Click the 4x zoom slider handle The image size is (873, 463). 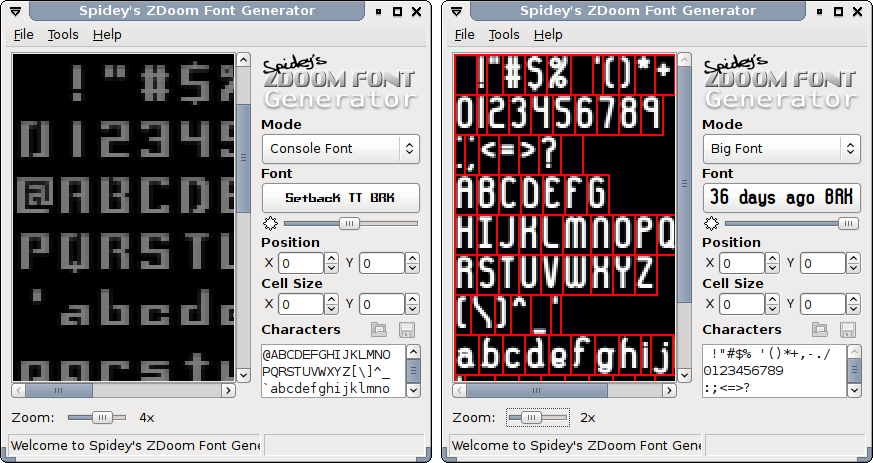click(101, 416)
